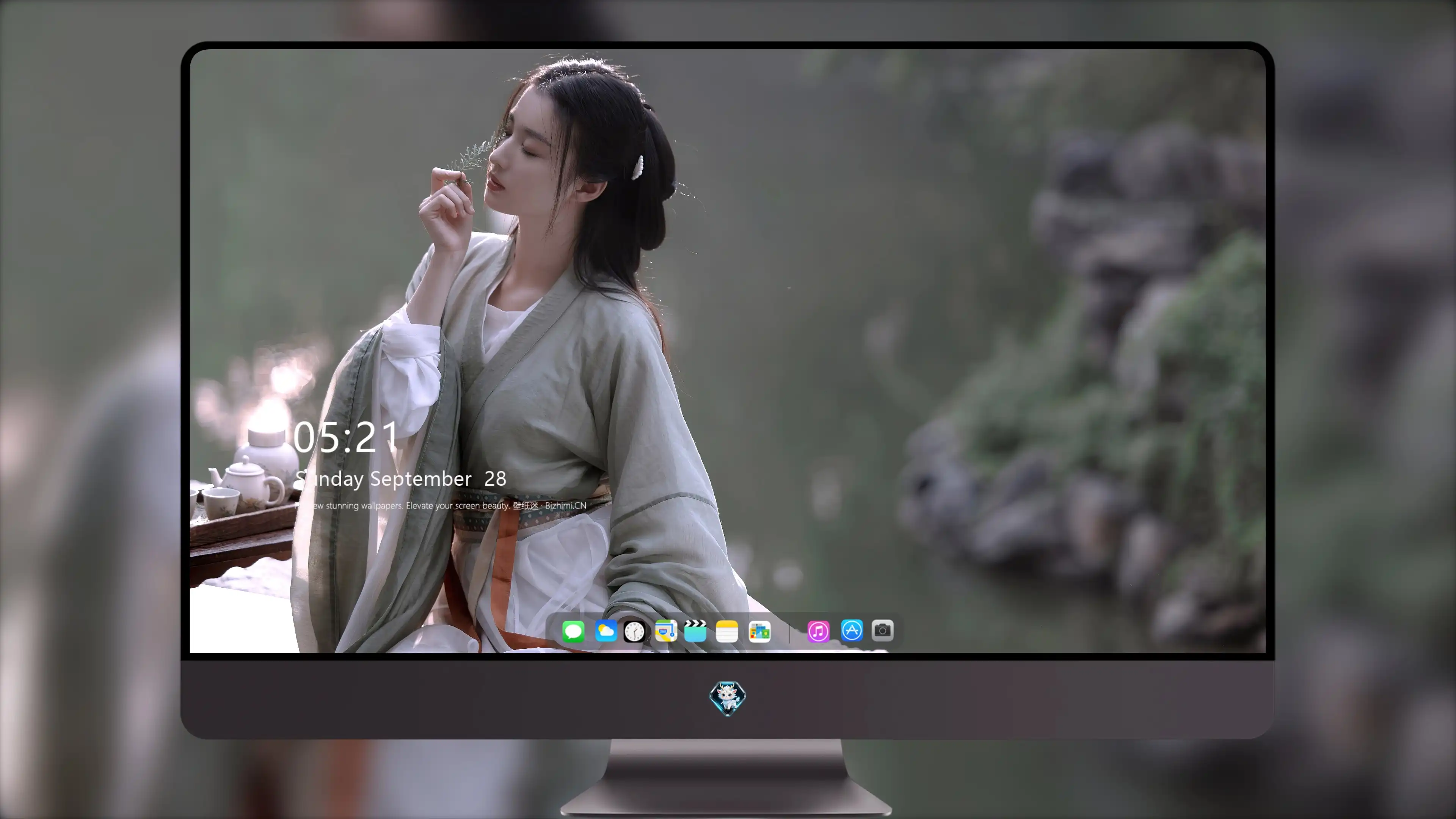
Task: Click the dragon mascot logo below the screen
Action: pyautogui.click(x=728, y=698)
